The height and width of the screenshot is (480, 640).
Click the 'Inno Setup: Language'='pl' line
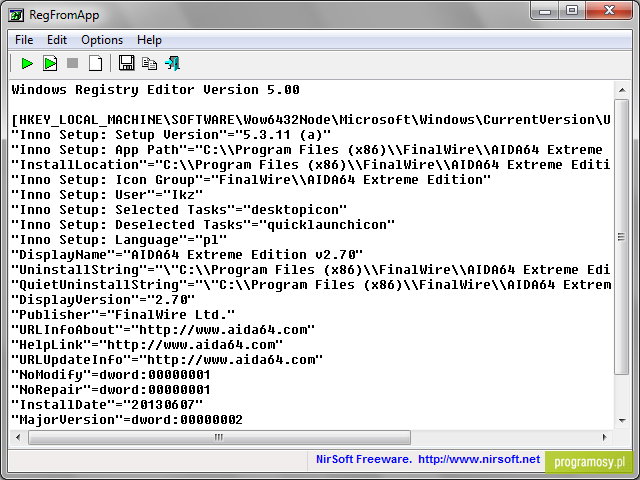(x=119, y=240)
